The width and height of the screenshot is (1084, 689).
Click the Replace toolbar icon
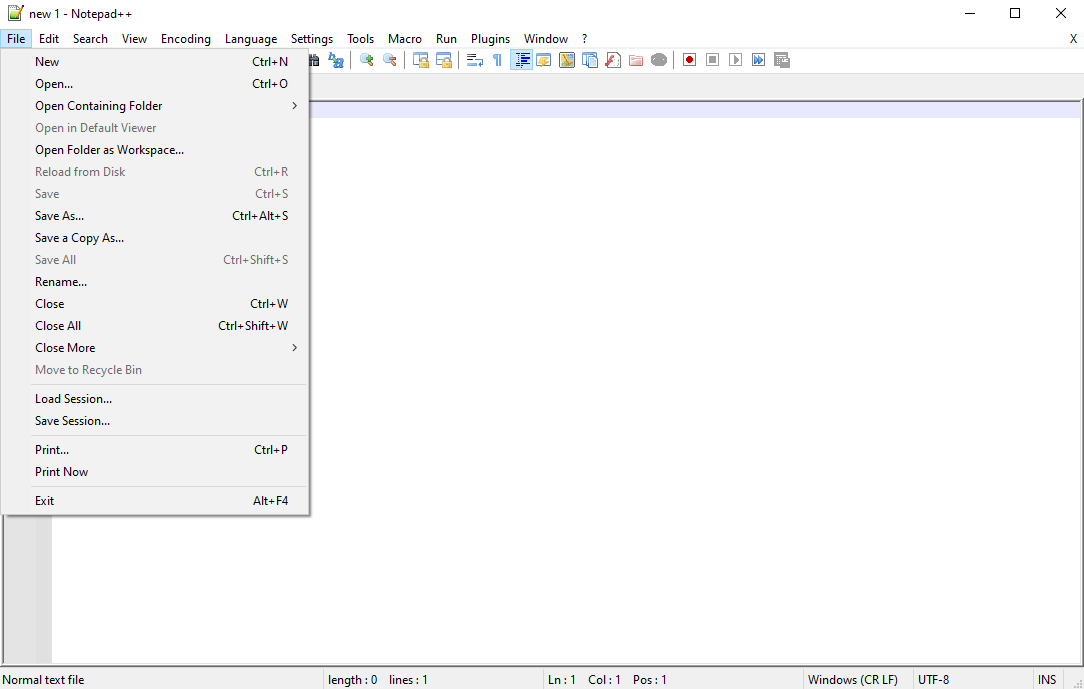[x=336, y=60]
